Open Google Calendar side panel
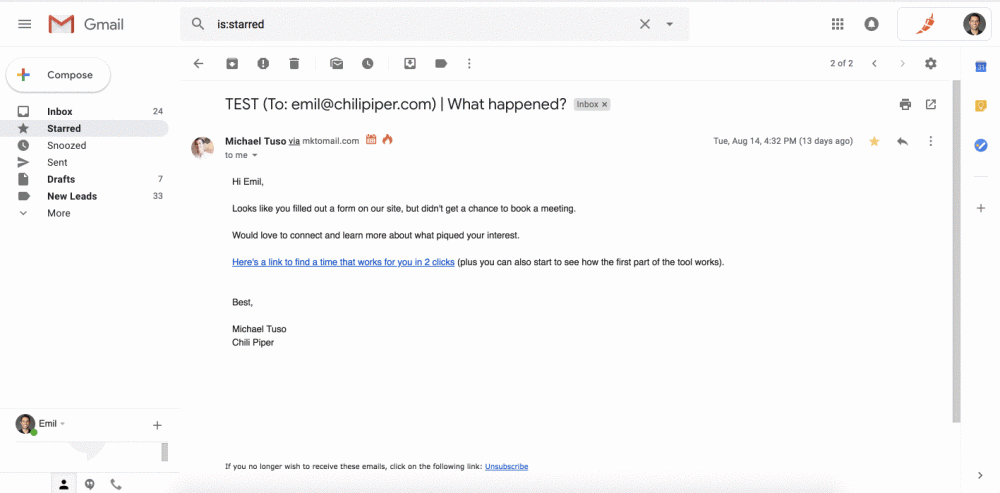The height and width of the screenshot is (493, 1000). coord(981,67)
